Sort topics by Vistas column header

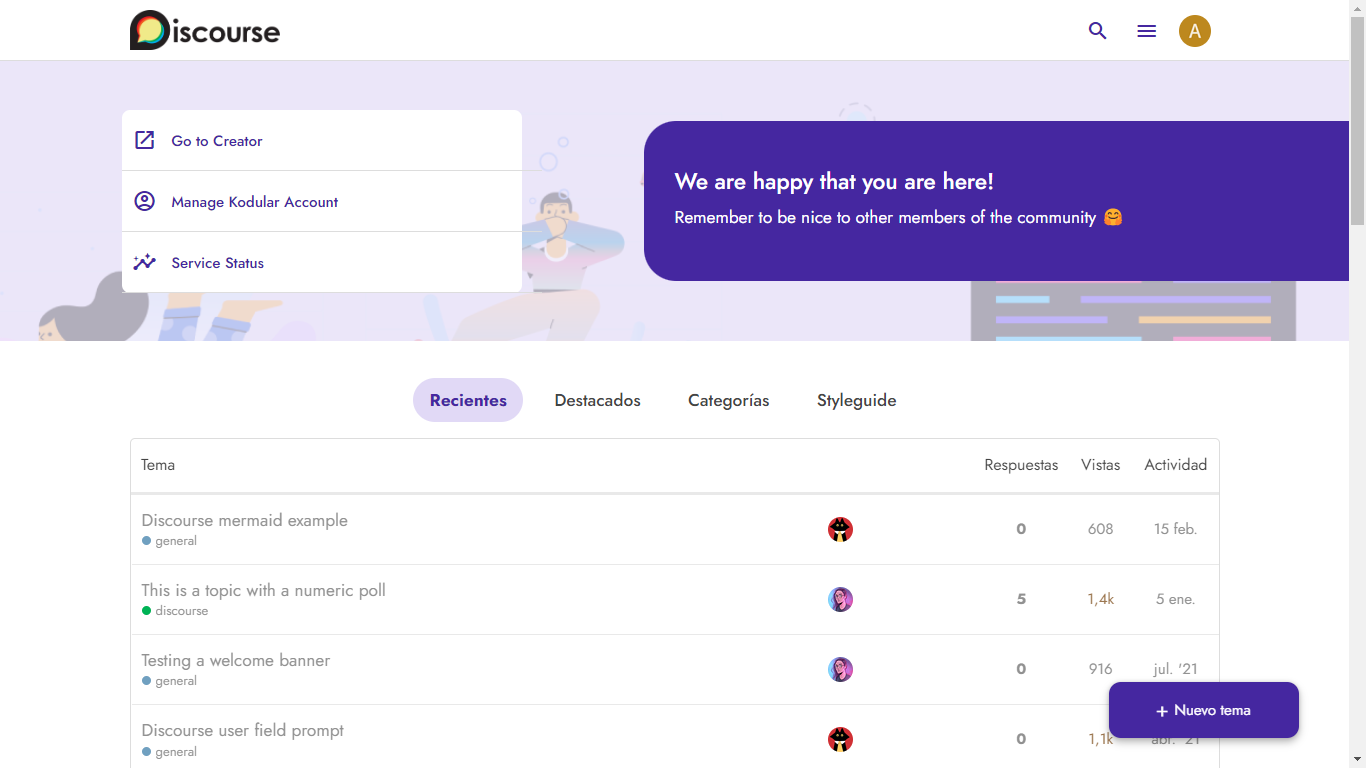(x=1100, y=465)
